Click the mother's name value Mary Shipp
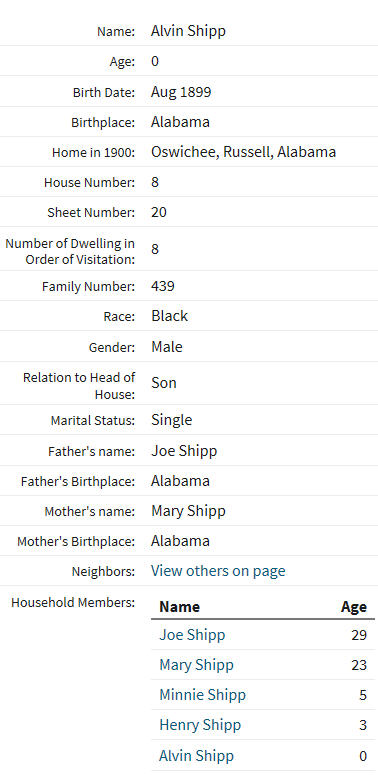Viewport: 378px width, 775px height. (x=188, y=511)
